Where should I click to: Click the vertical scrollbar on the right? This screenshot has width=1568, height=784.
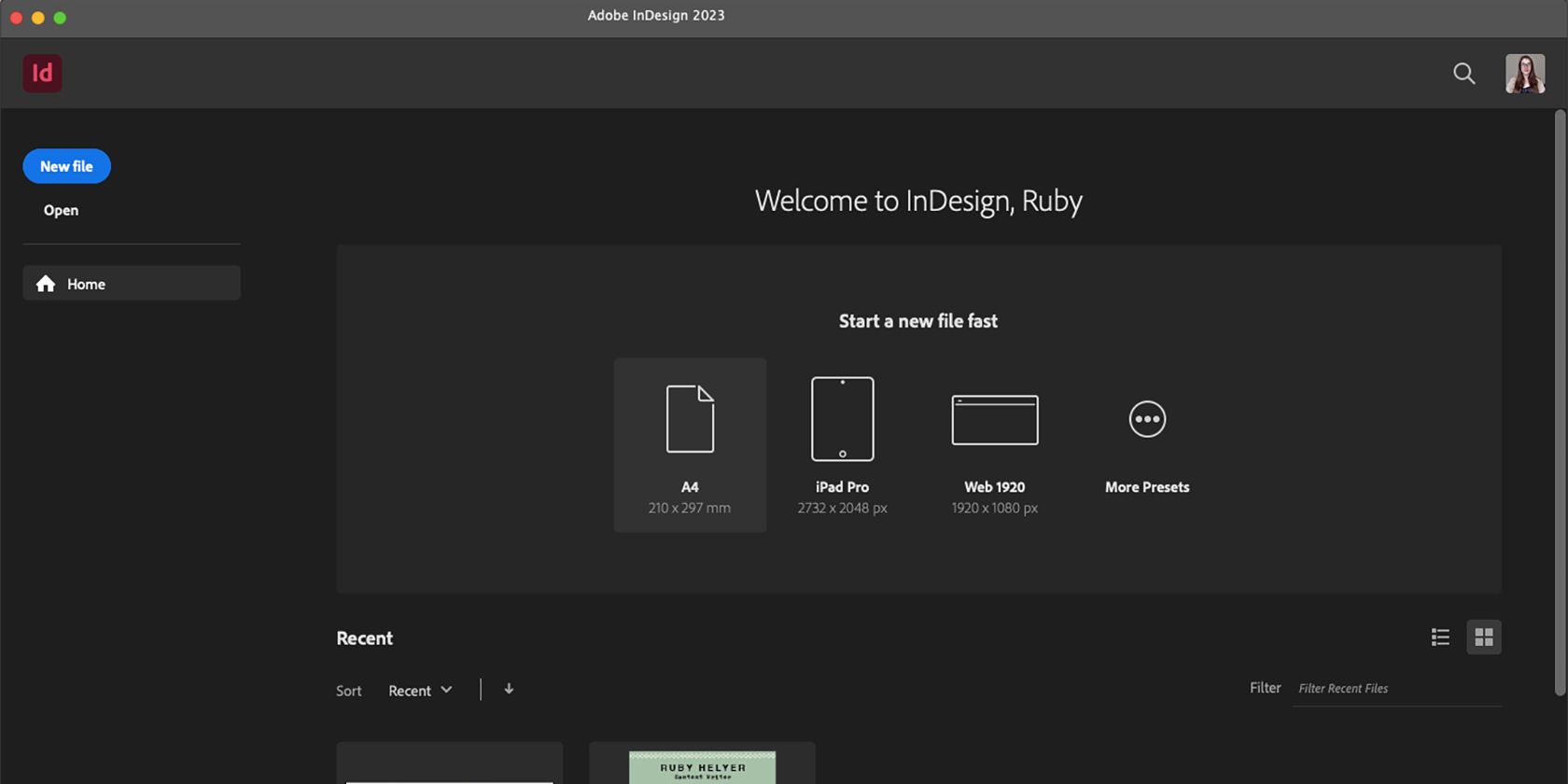click(1560, 403)
